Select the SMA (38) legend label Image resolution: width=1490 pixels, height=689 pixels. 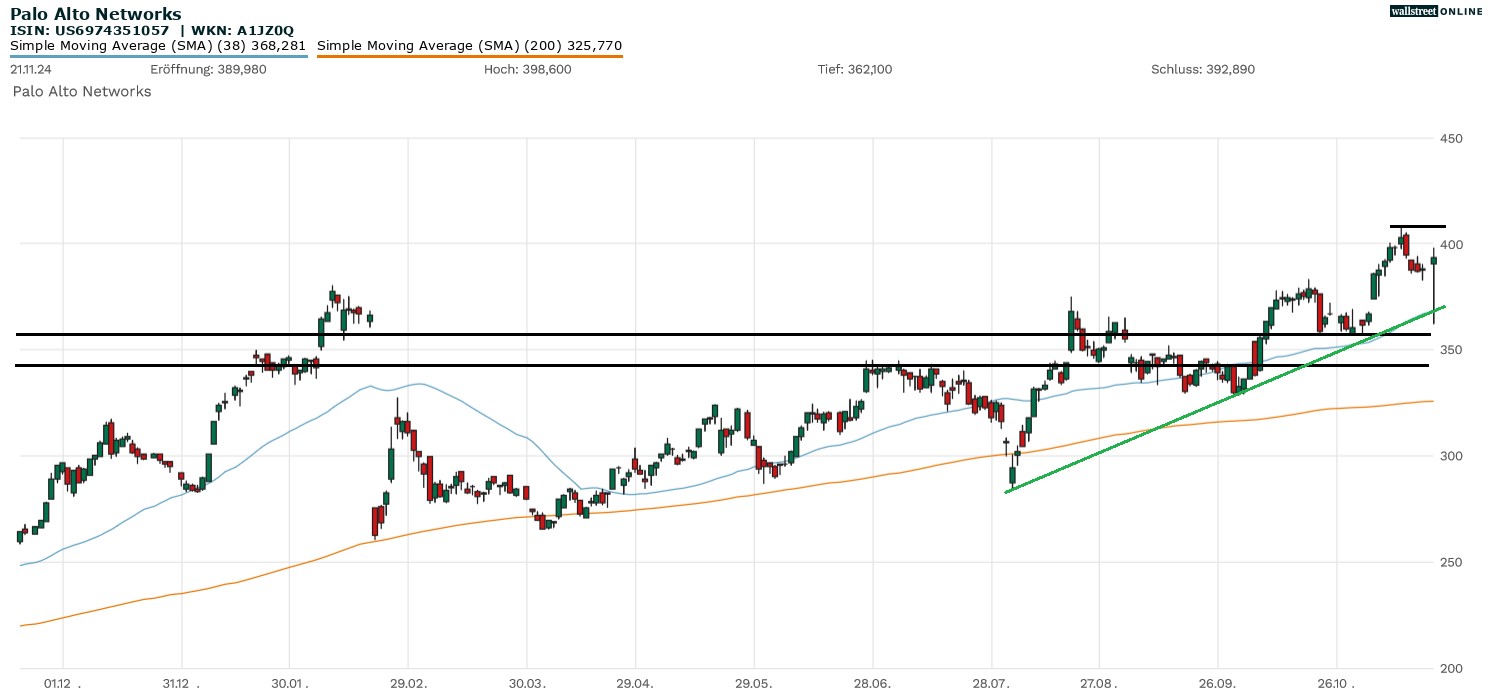coord(158,45)
